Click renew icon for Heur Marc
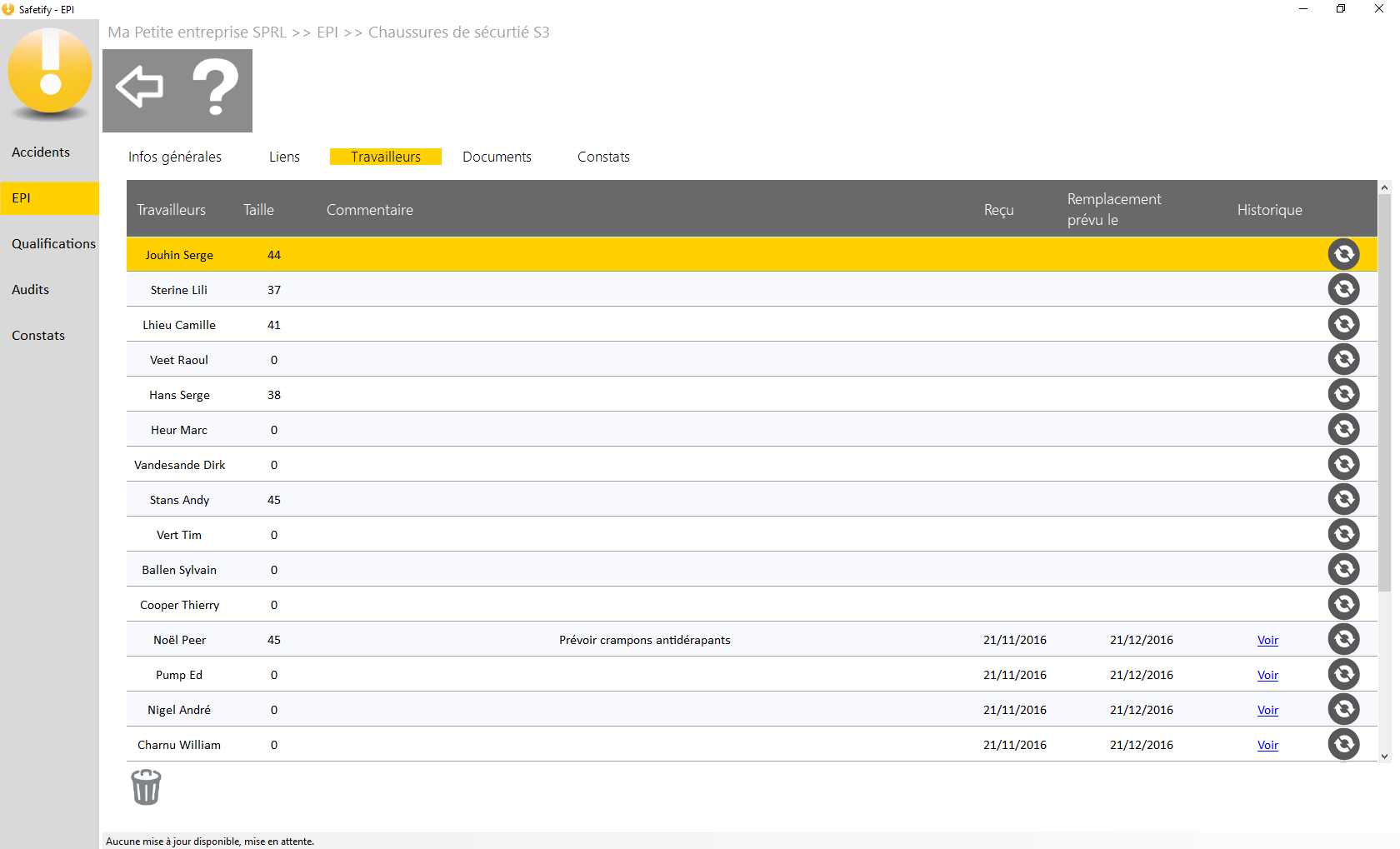This screenshot has height=849, width=1400. pyautogui.click(x=1343, y=429)
